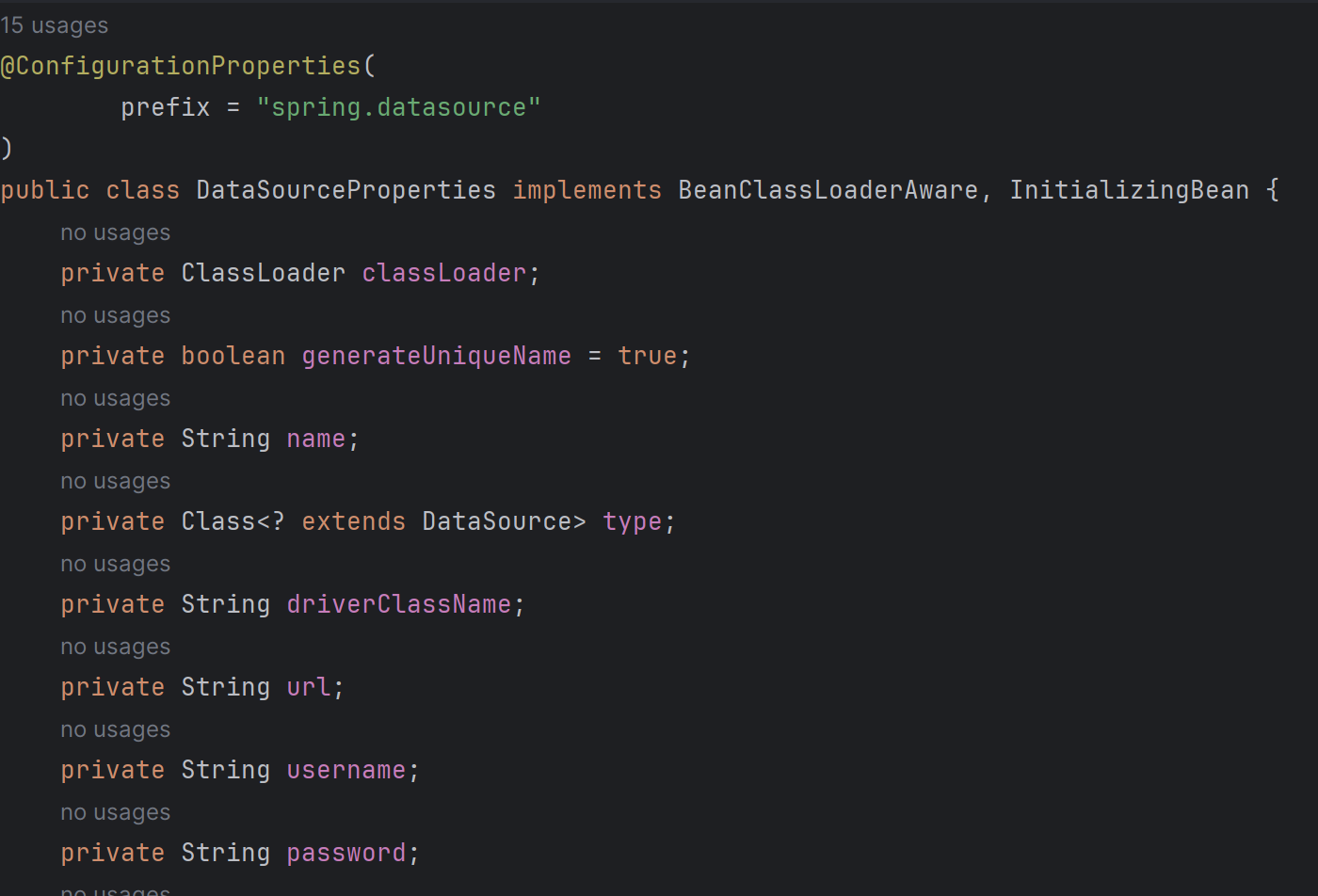Click the driverClassName field name
The image size is (1318, 896).
coord(399,604)
